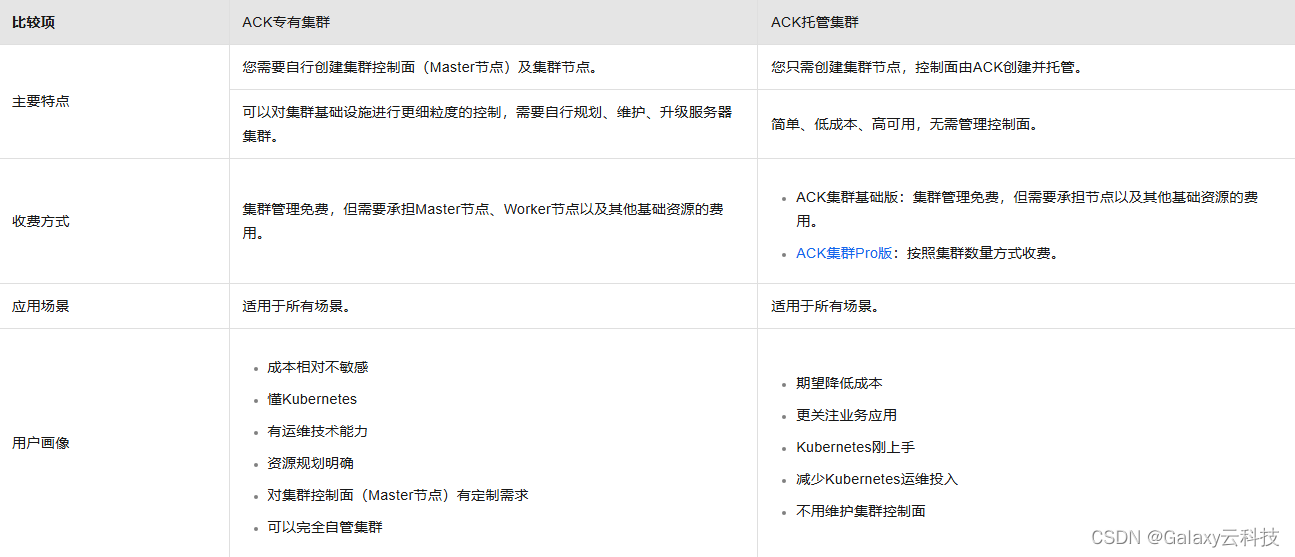Click text 集群管理免费，但需要承担Master节点
Image resolution: width=1295 pixels, height=557 pixels.
(x=366, y=210)
